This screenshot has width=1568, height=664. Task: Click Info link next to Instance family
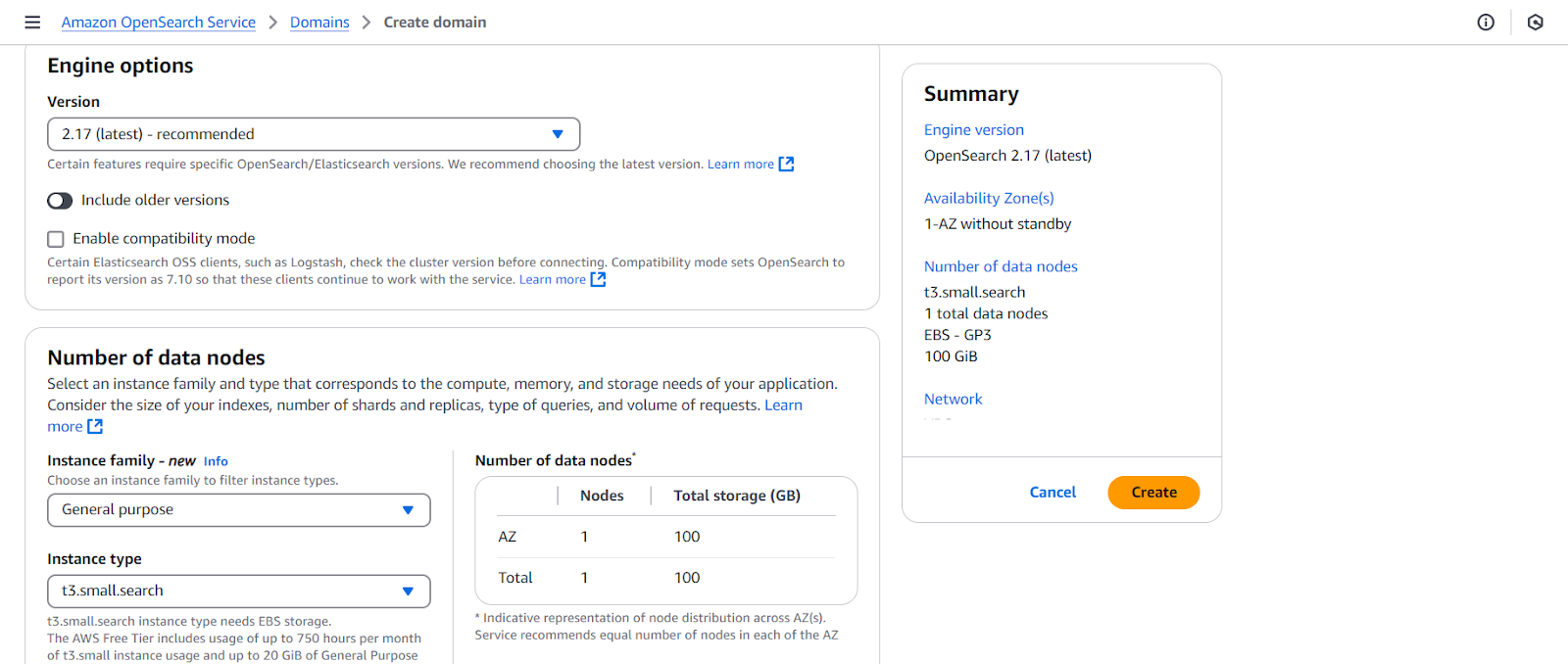216,461
